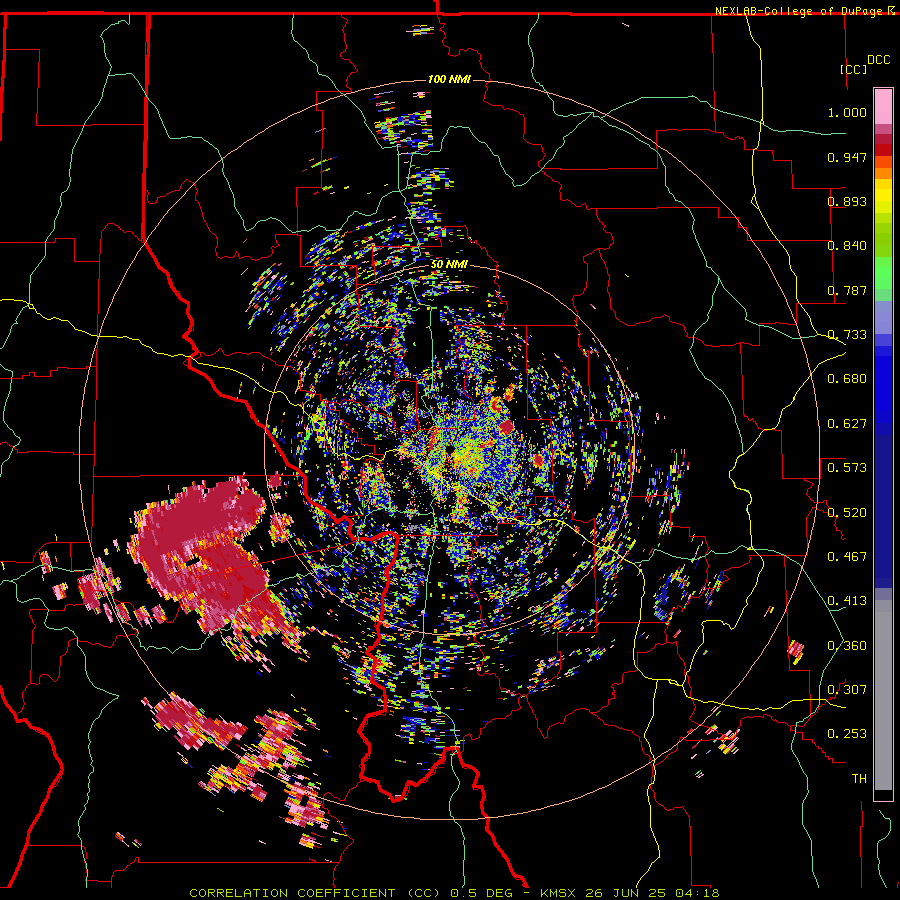Click the 0.733 scale value
The image size is (900, 900).
[x=847, y=335]
